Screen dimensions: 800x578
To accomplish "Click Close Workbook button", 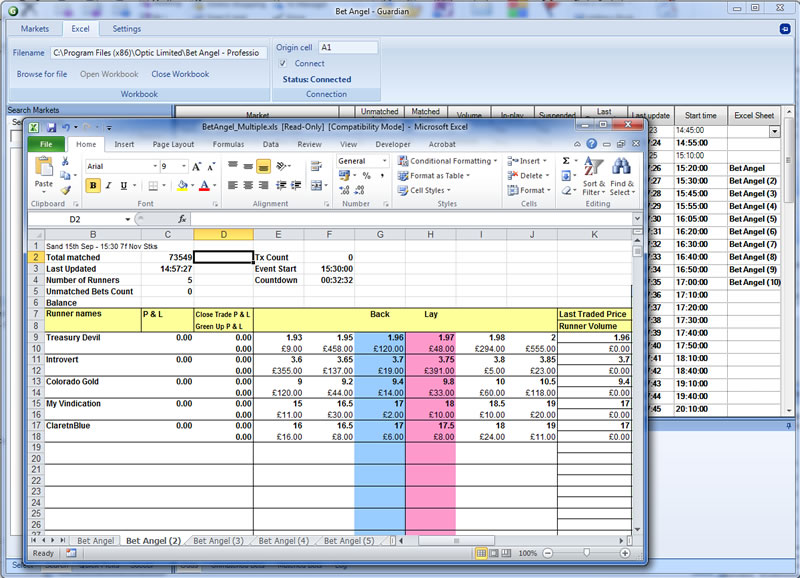I will (180, 74).
